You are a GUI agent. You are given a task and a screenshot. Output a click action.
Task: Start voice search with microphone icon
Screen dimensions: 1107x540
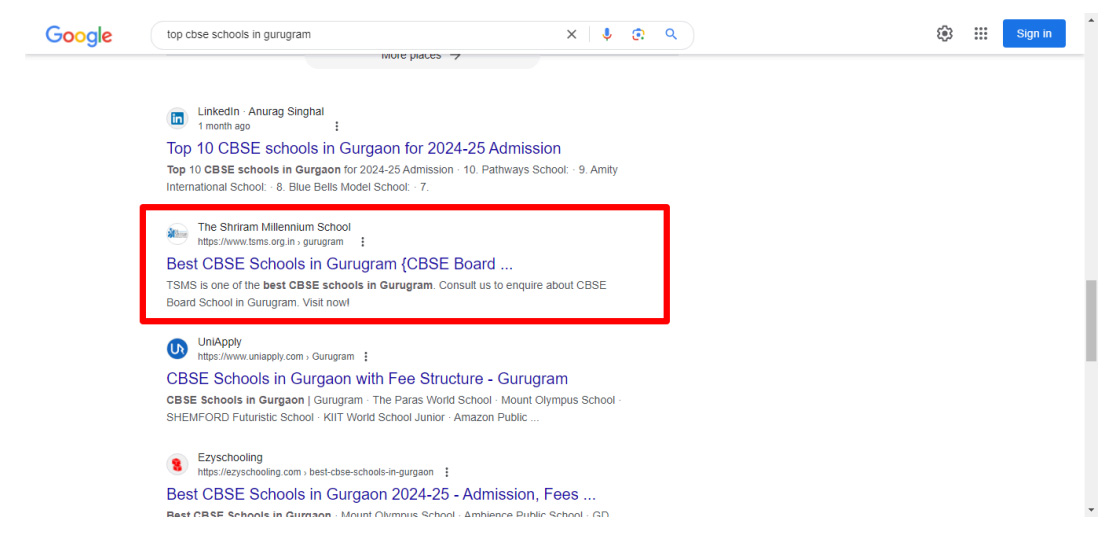[x=607, y=34]
